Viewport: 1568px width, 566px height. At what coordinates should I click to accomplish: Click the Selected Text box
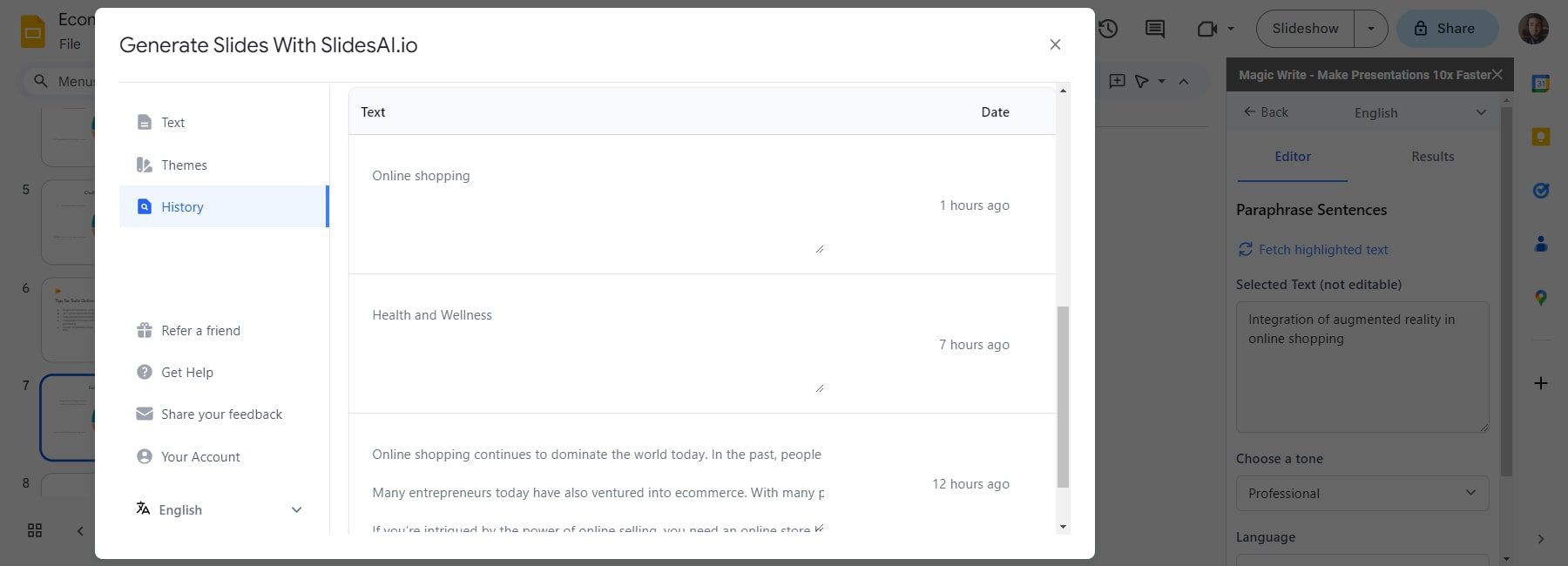(1362, 367)
